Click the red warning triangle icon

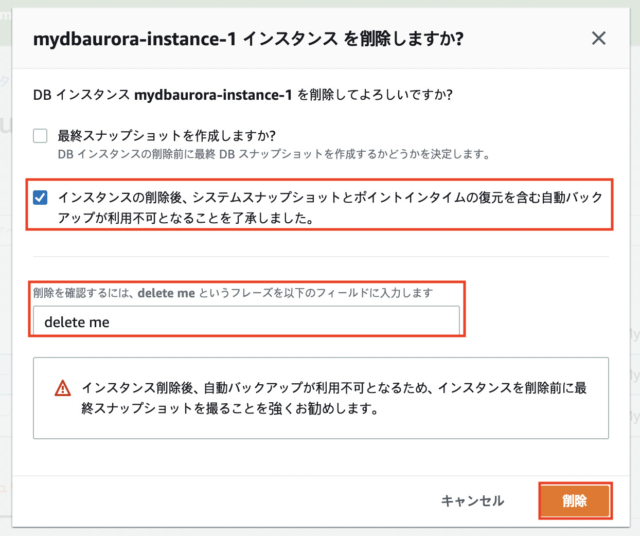(62, 388)
